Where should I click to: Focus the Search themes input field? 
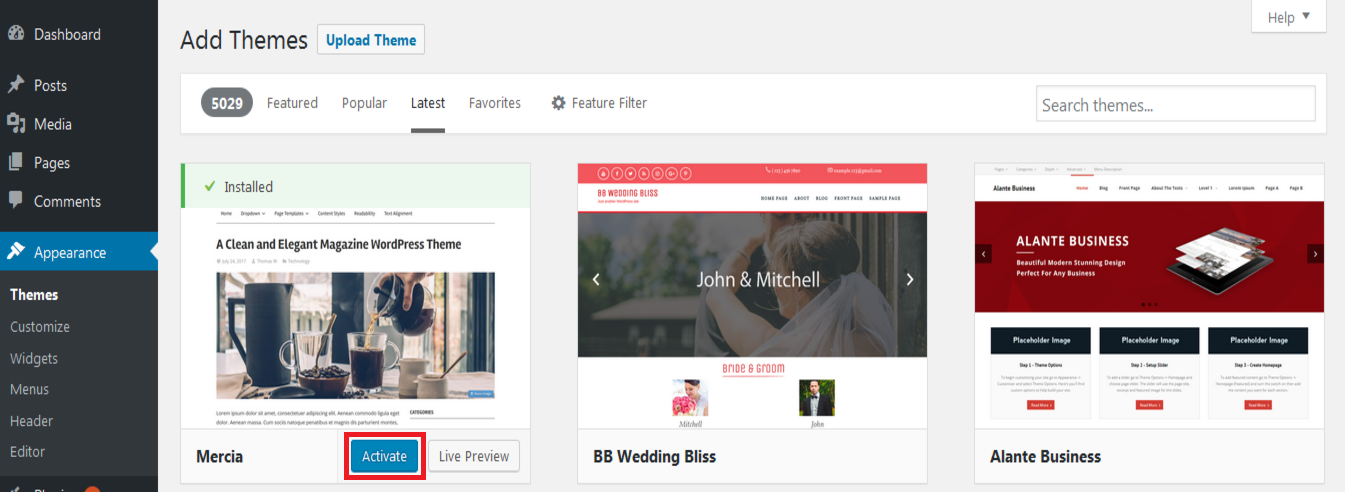point(1176,104)
